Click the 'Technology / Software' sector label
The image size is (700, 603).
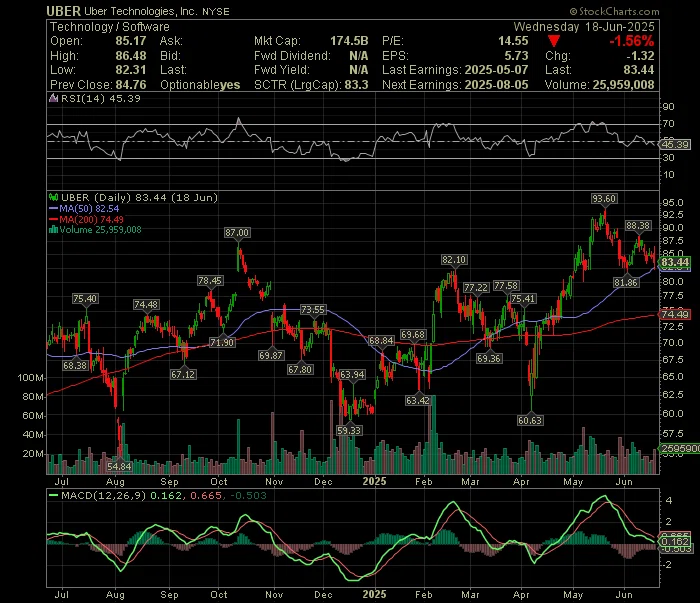coord(110,27)
